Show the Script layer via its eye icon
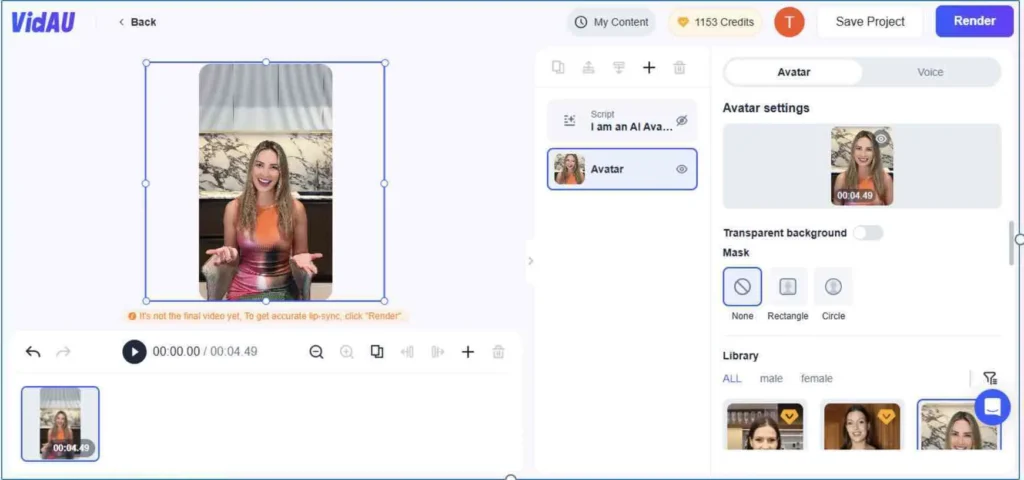Image resolution: width=1024 pixels, height=480 pixels. 682,120
